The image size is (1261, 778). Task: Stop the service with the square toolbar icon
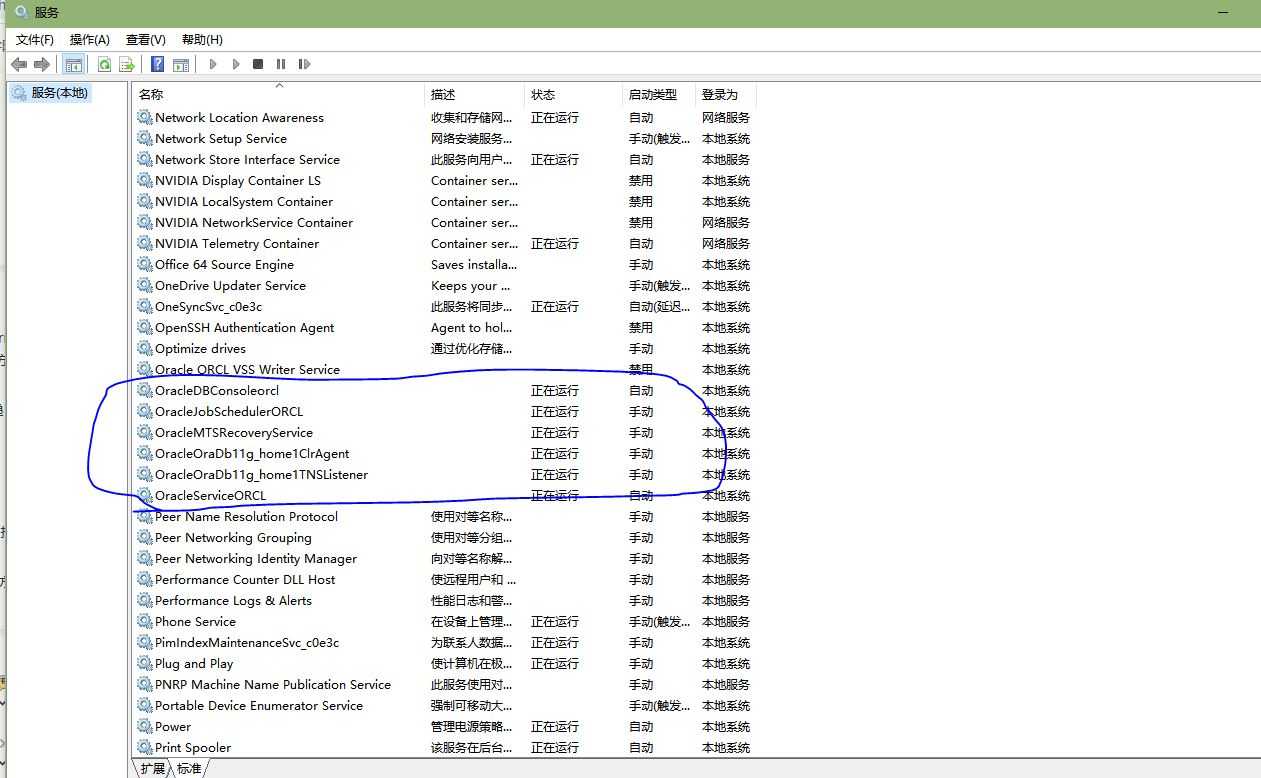pyautogui.click(x=258, y=64)
